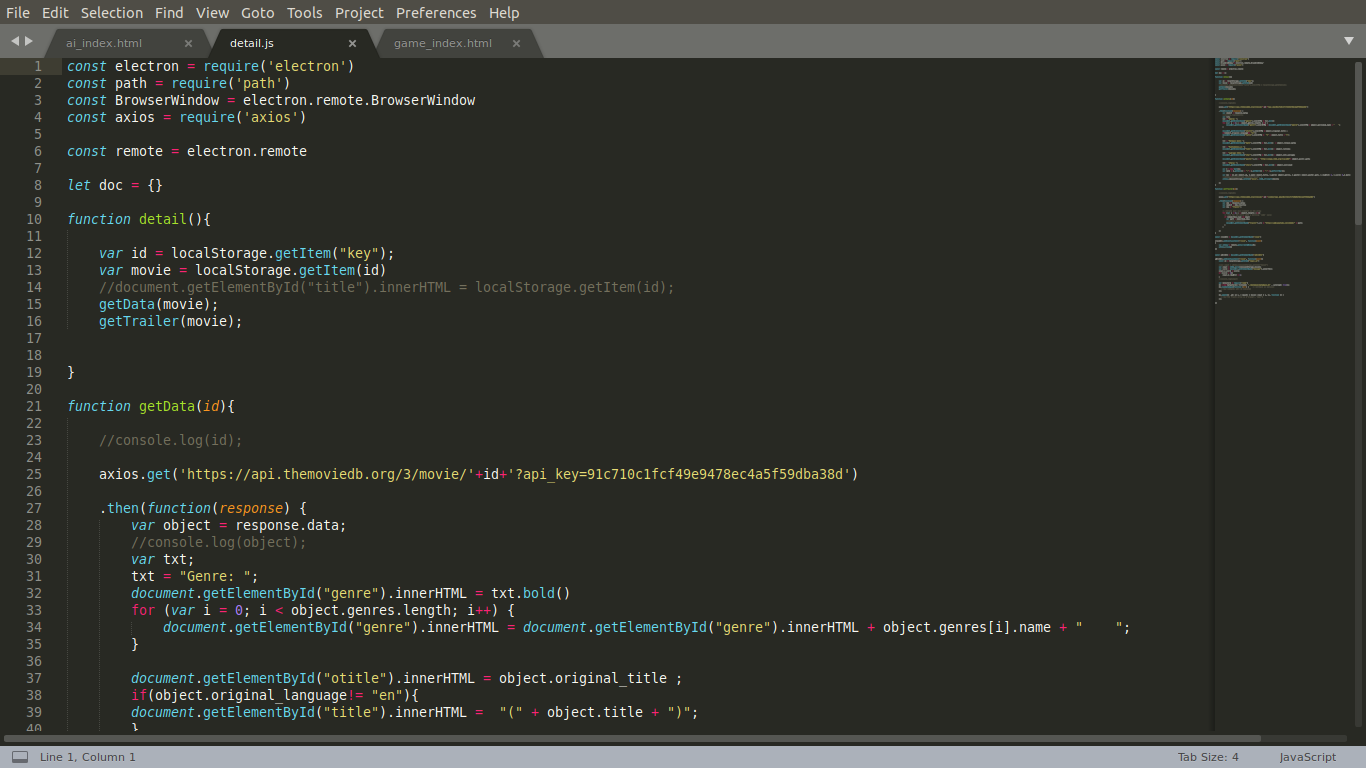Change the Tab Size: 4 setting
The width and height of the screenshot is (1366, 768).
1208,757
